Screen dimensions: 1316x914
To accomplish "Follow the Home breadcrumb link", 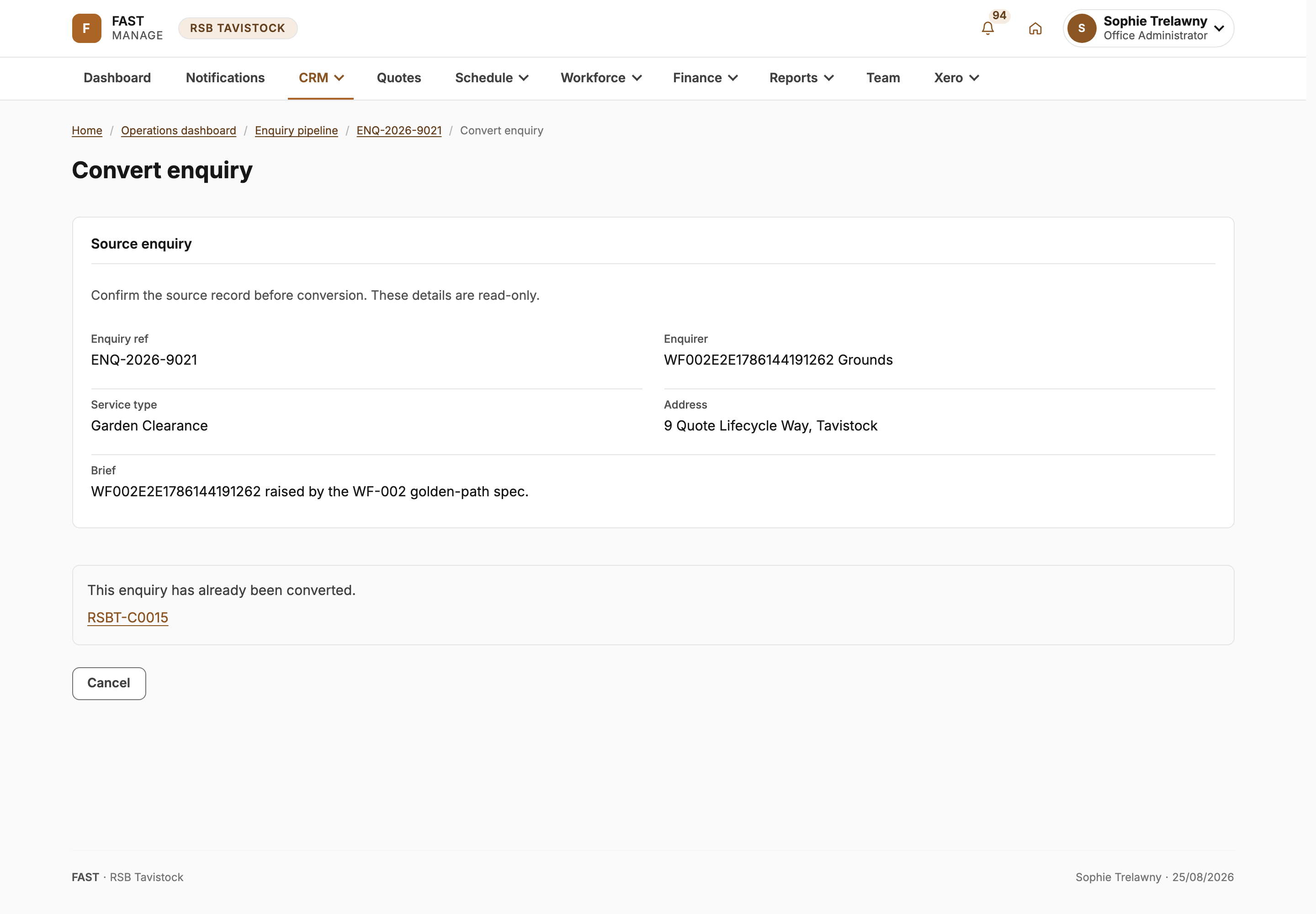I will (x=87, y=131).
